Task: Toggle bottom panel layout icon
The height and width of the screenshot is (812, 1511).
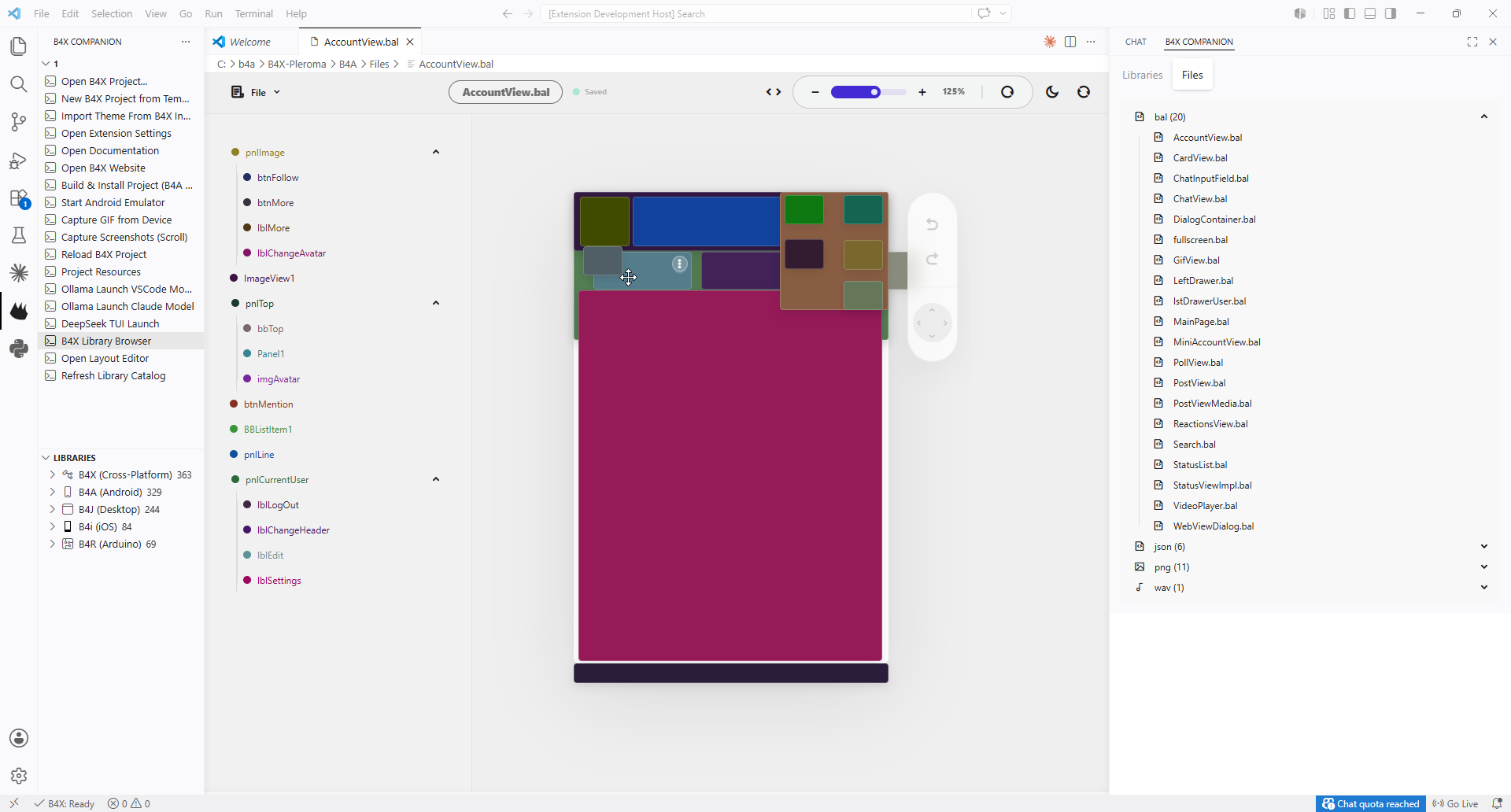Action: pyautogui.click(x=1370, y=13)
